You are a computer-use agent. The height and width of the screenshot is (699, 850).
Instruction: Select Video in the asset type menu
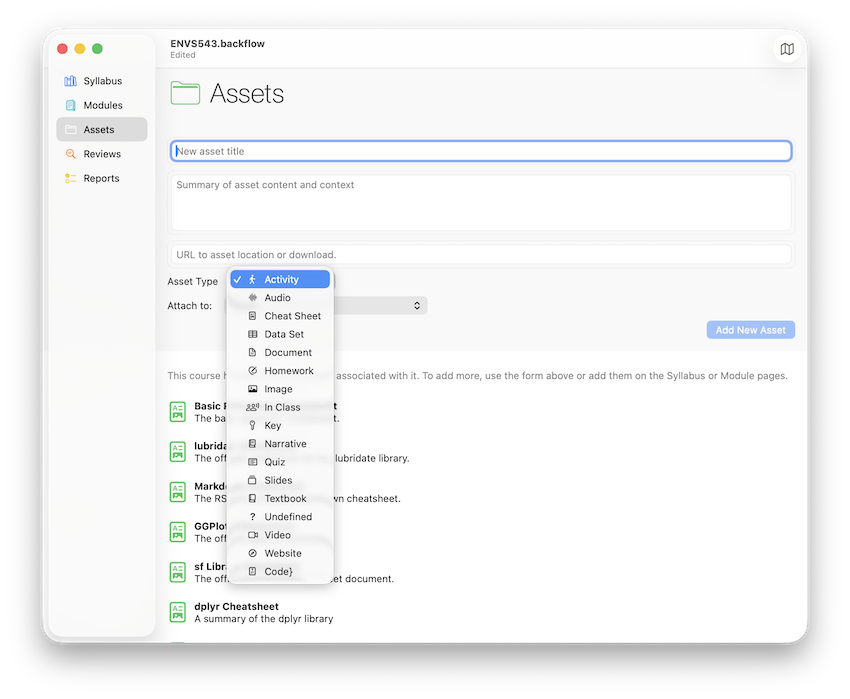277,535
